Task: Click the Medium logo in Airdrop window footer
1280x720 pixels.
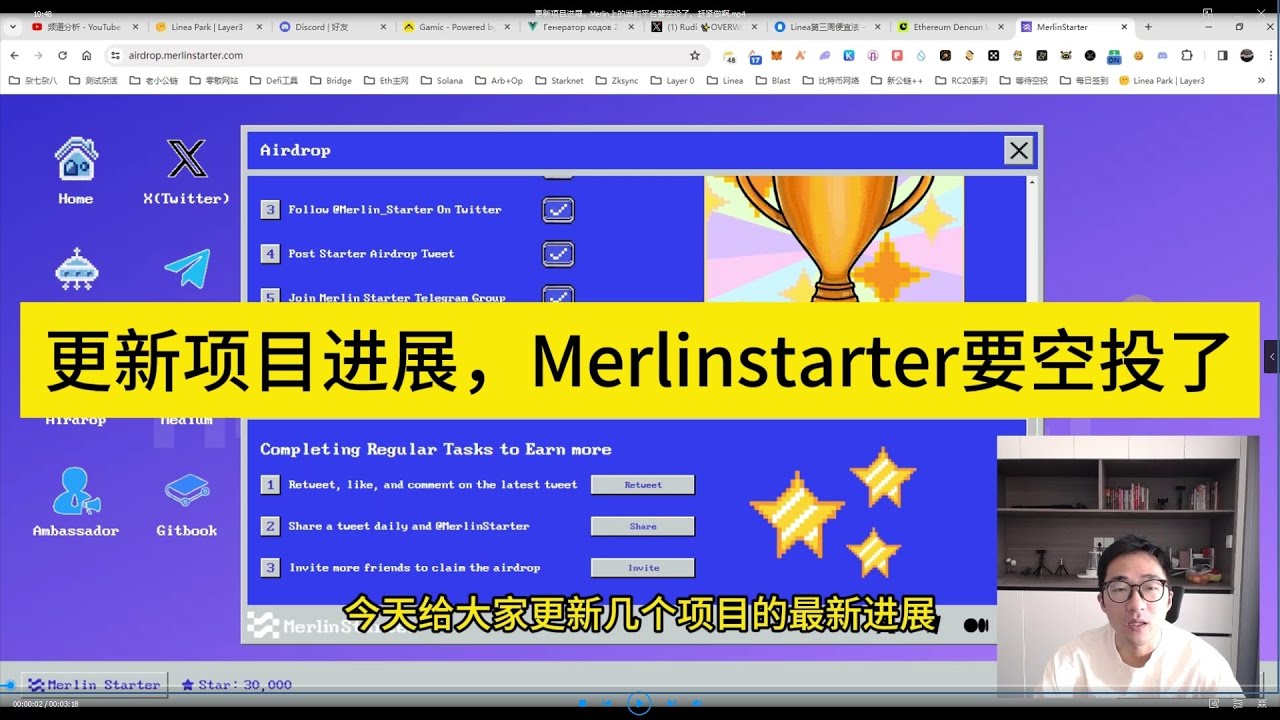Action: click(x=975, y=625)
